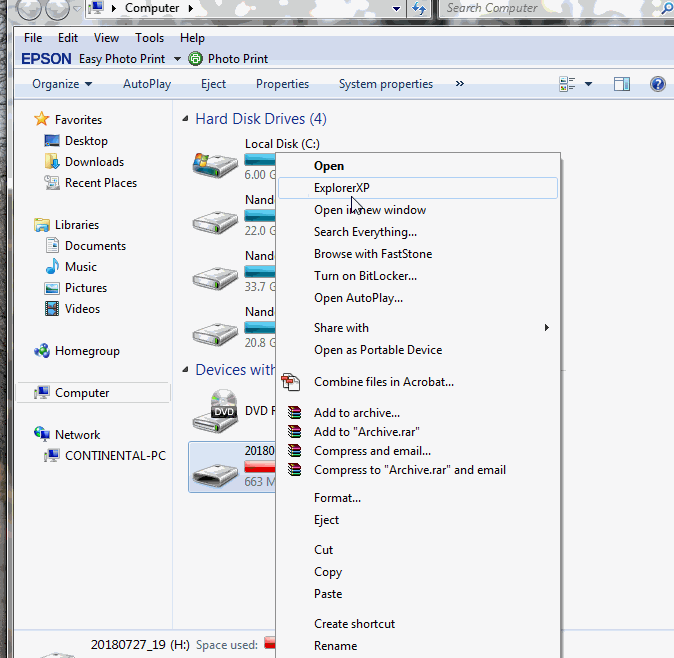674x658 pixels.
Task: Select the Documents library icon
Action: coord(52,245)
